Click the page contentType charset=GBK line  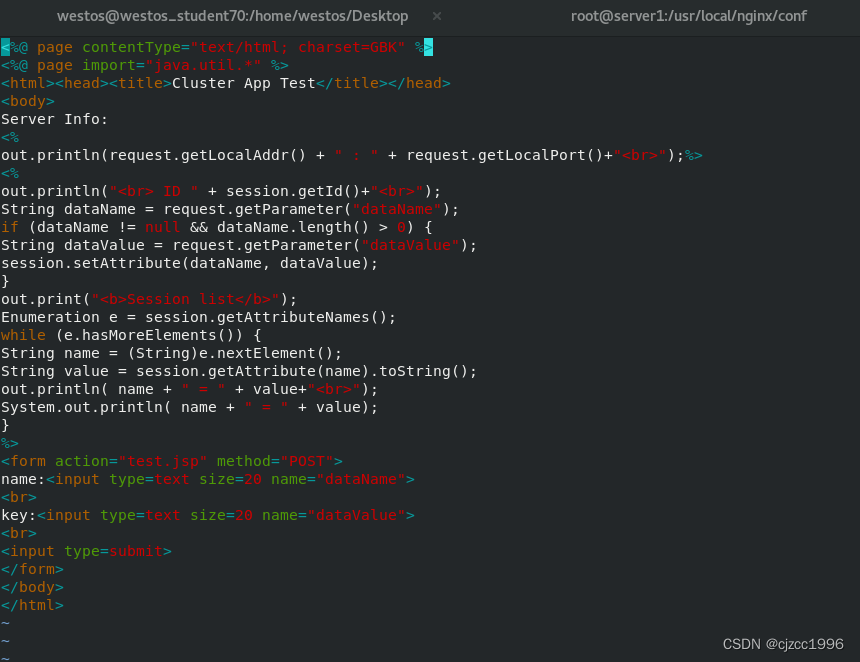[215, 46]
